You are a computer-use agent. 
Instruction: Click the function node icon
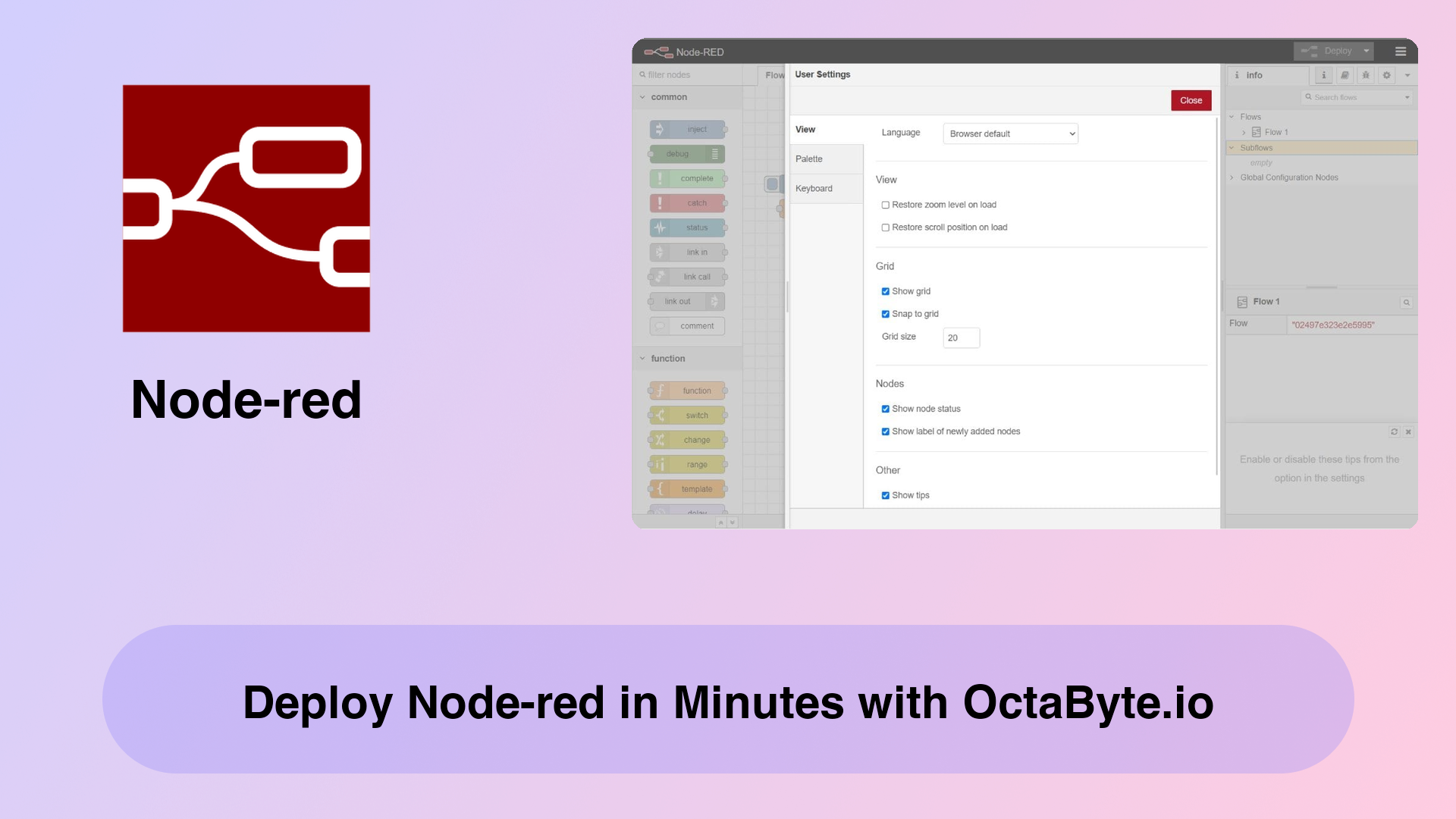[659, 390]
